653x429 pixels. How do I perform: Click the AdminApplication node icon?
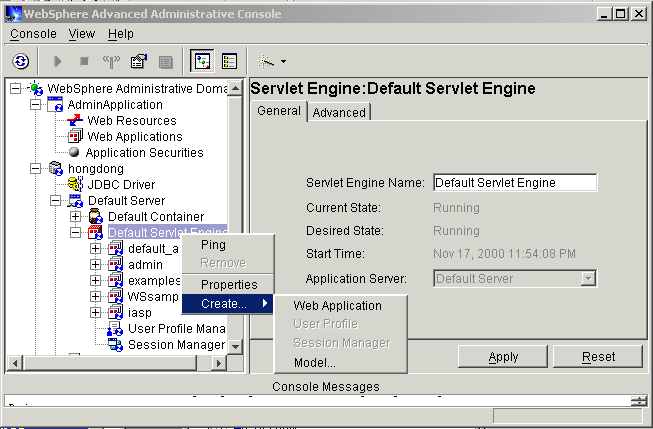[x=55, y=105]
